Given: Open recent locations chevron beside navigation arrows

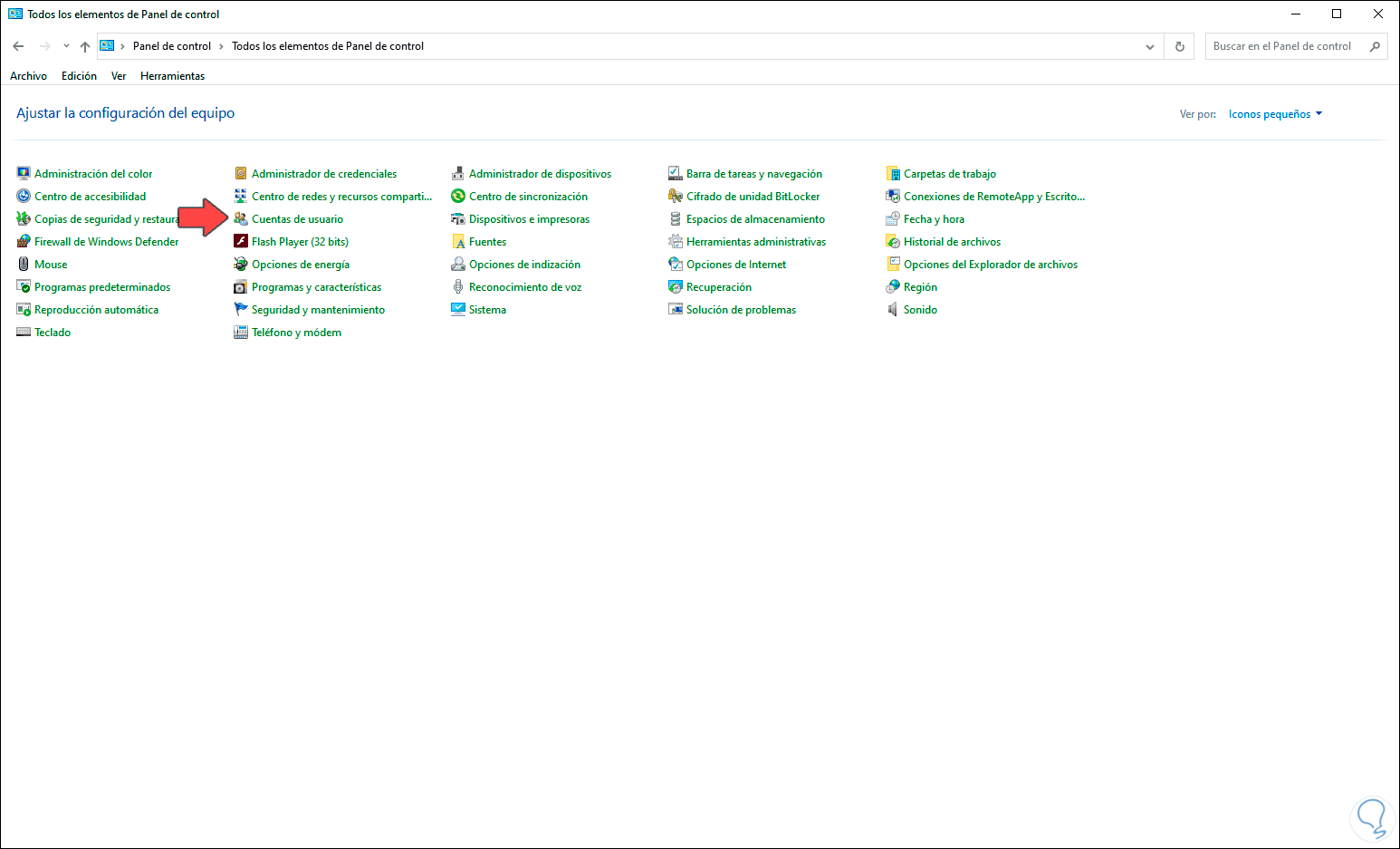Looking at the screenshot, I should point(64,46).
